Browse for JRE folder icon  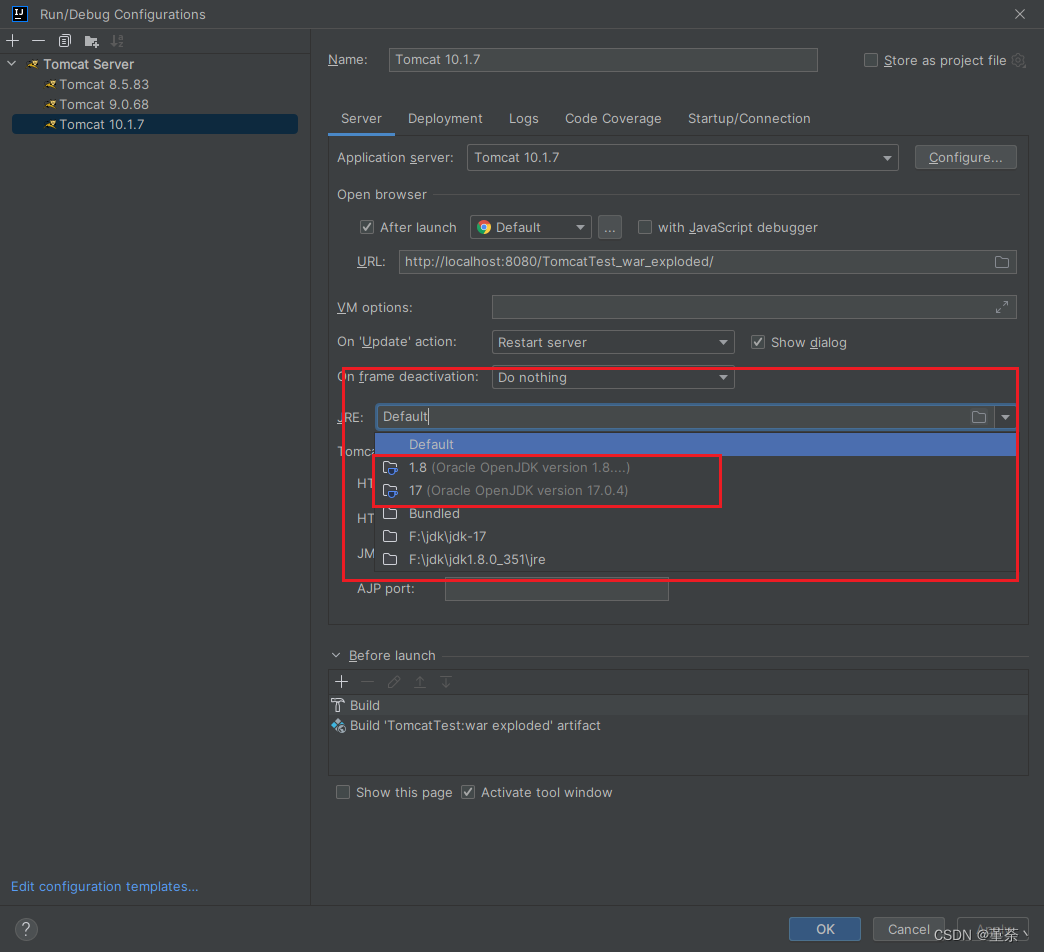[x=978, y=417]
